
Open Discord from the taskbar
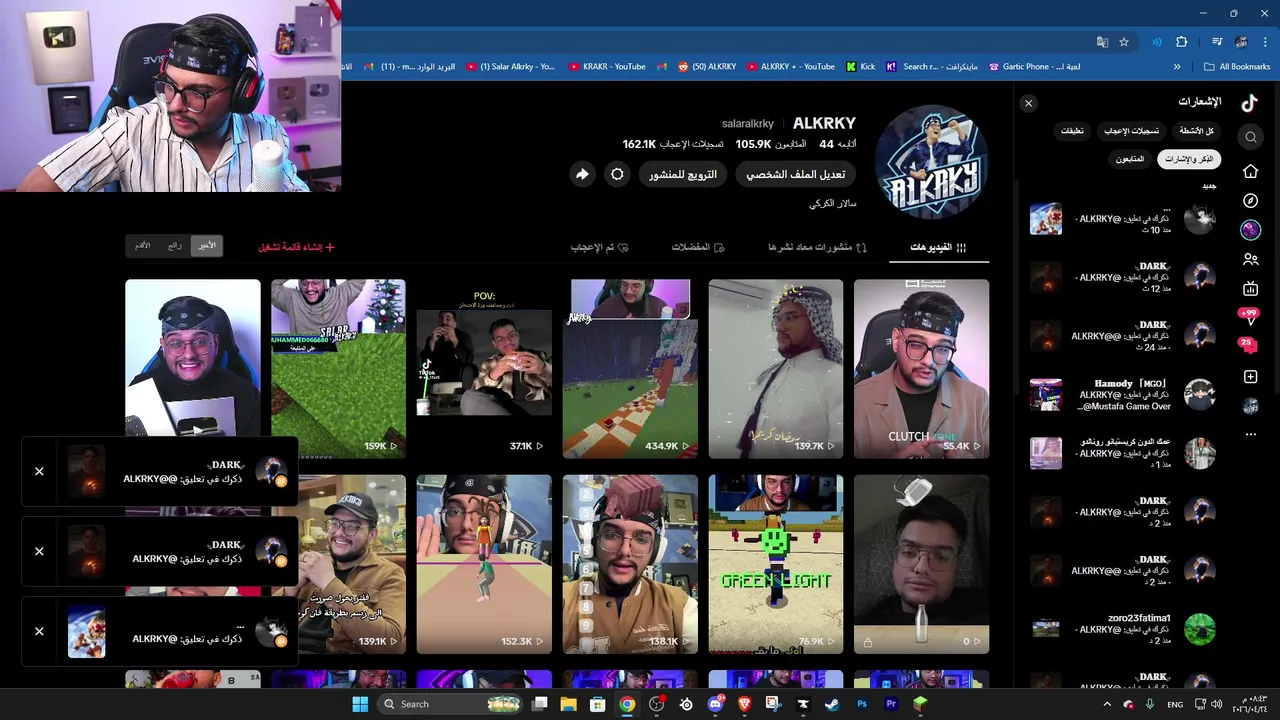click(715, 704)
